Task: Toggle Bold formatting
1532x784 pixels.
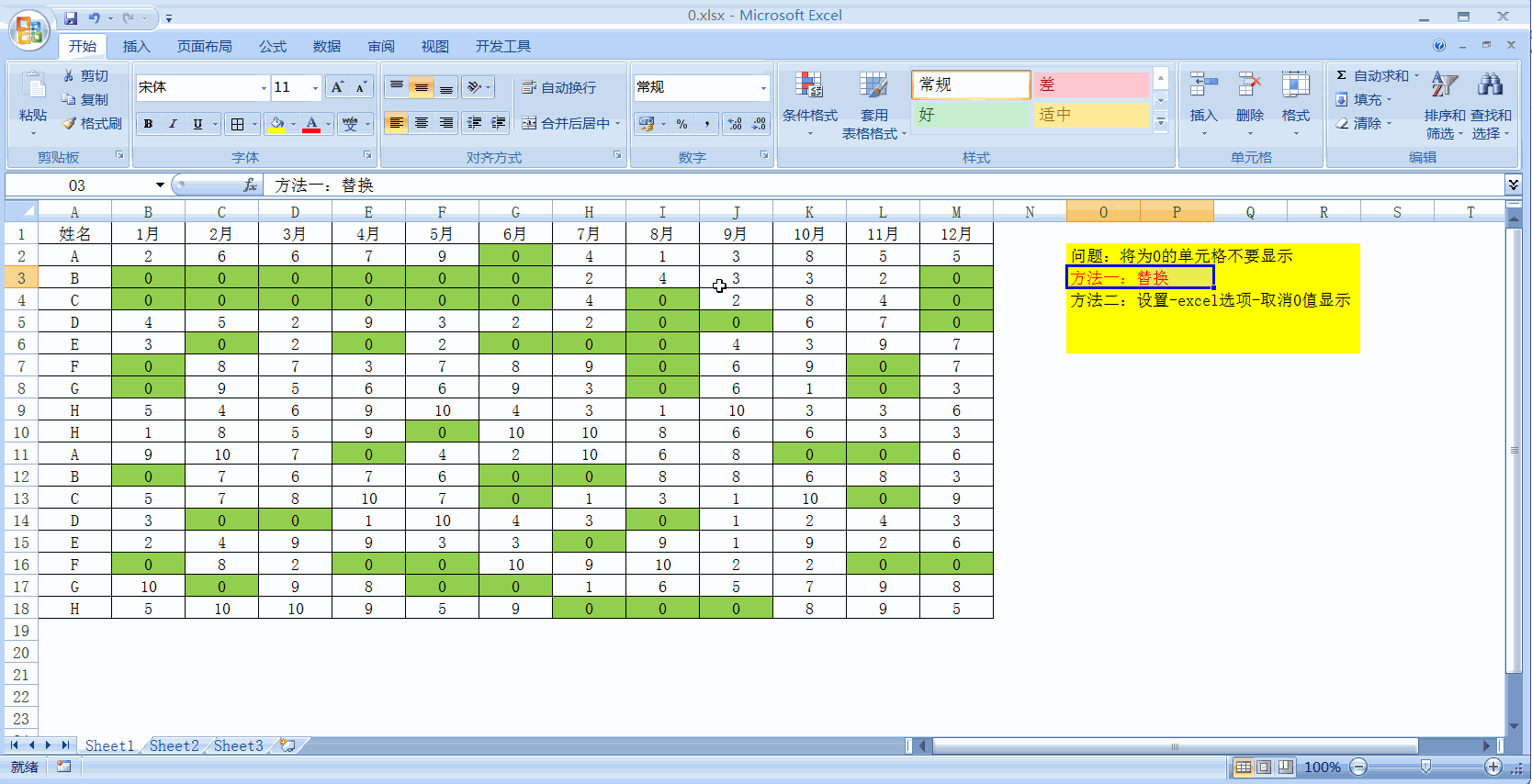Action: click(x=148, y=124)
